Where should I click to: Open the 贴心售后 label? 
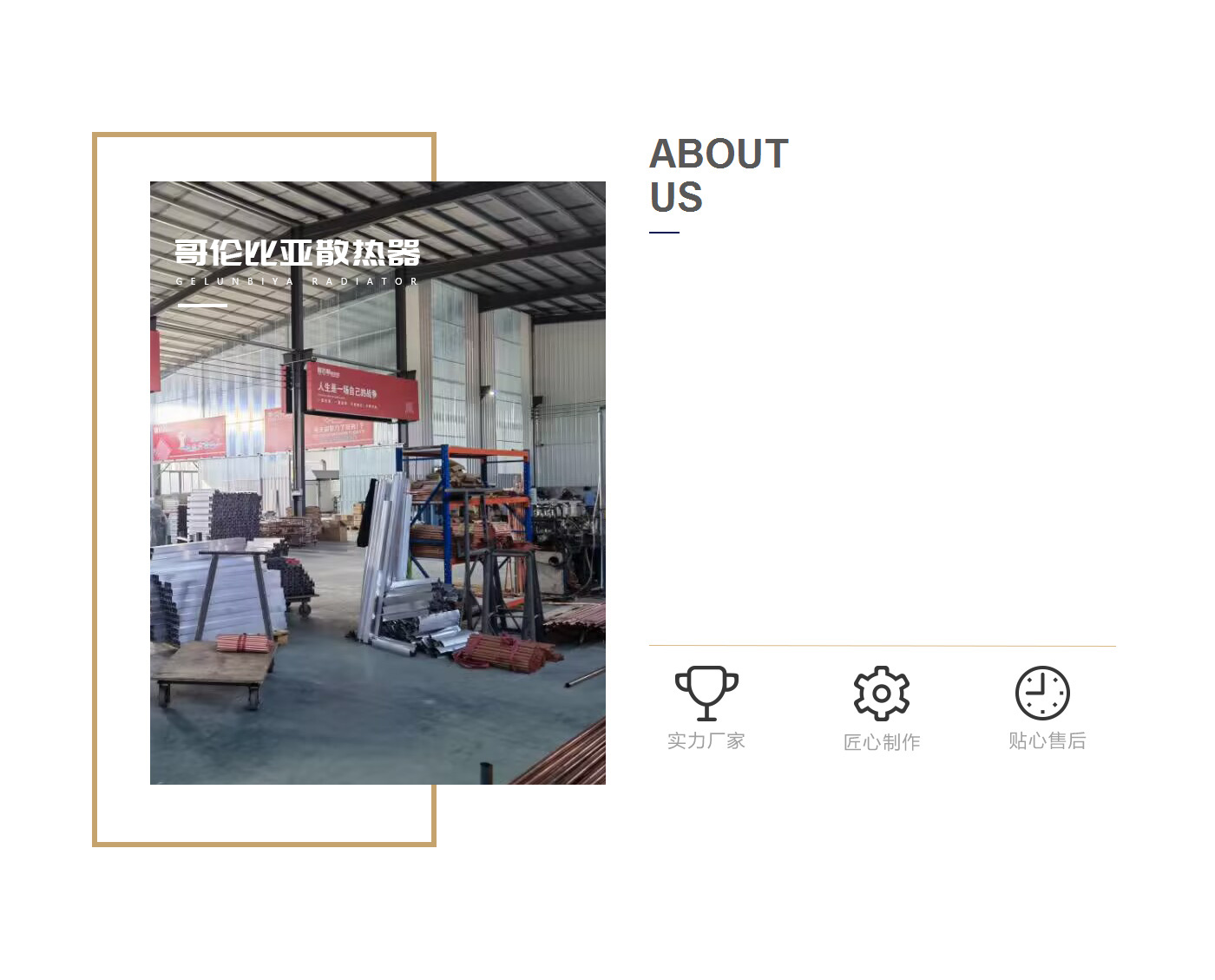point(1048,740)
